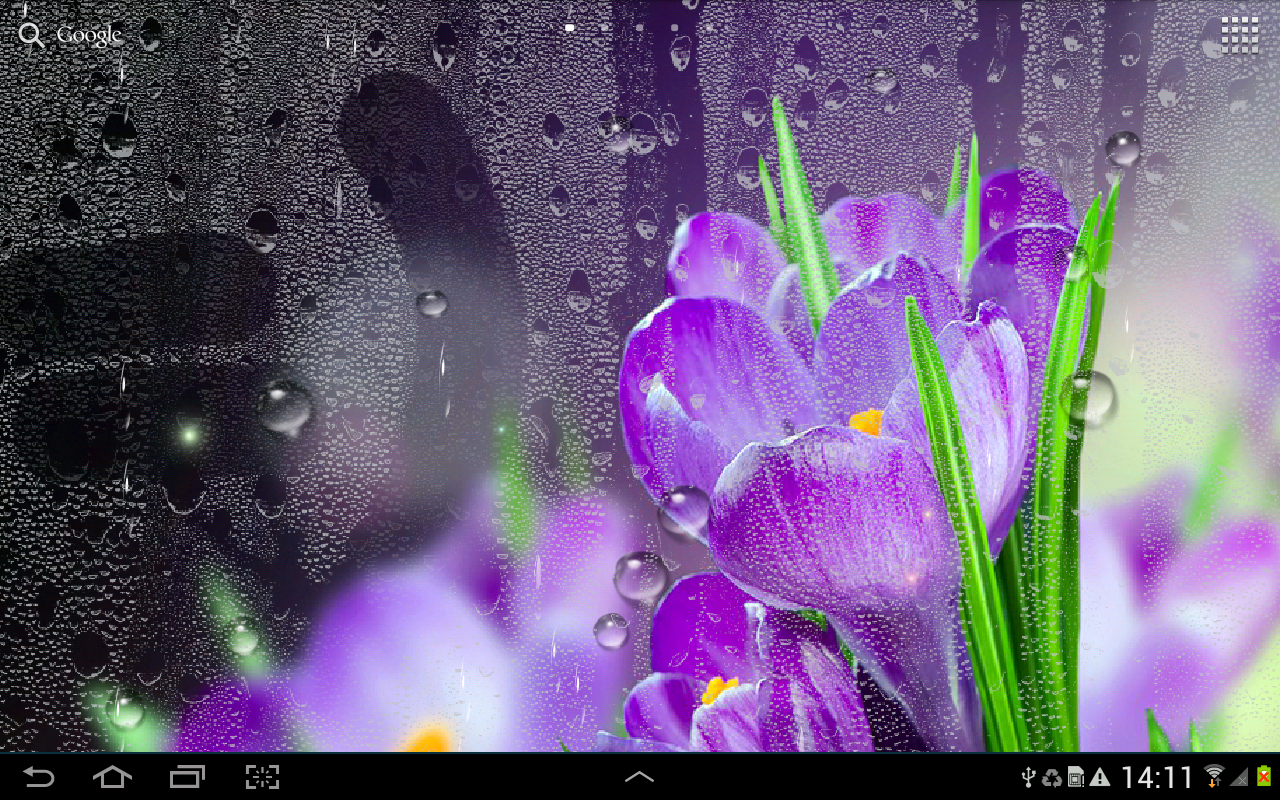
Task: Open the SD card notification icon
Action: [x=1075, y=777]
